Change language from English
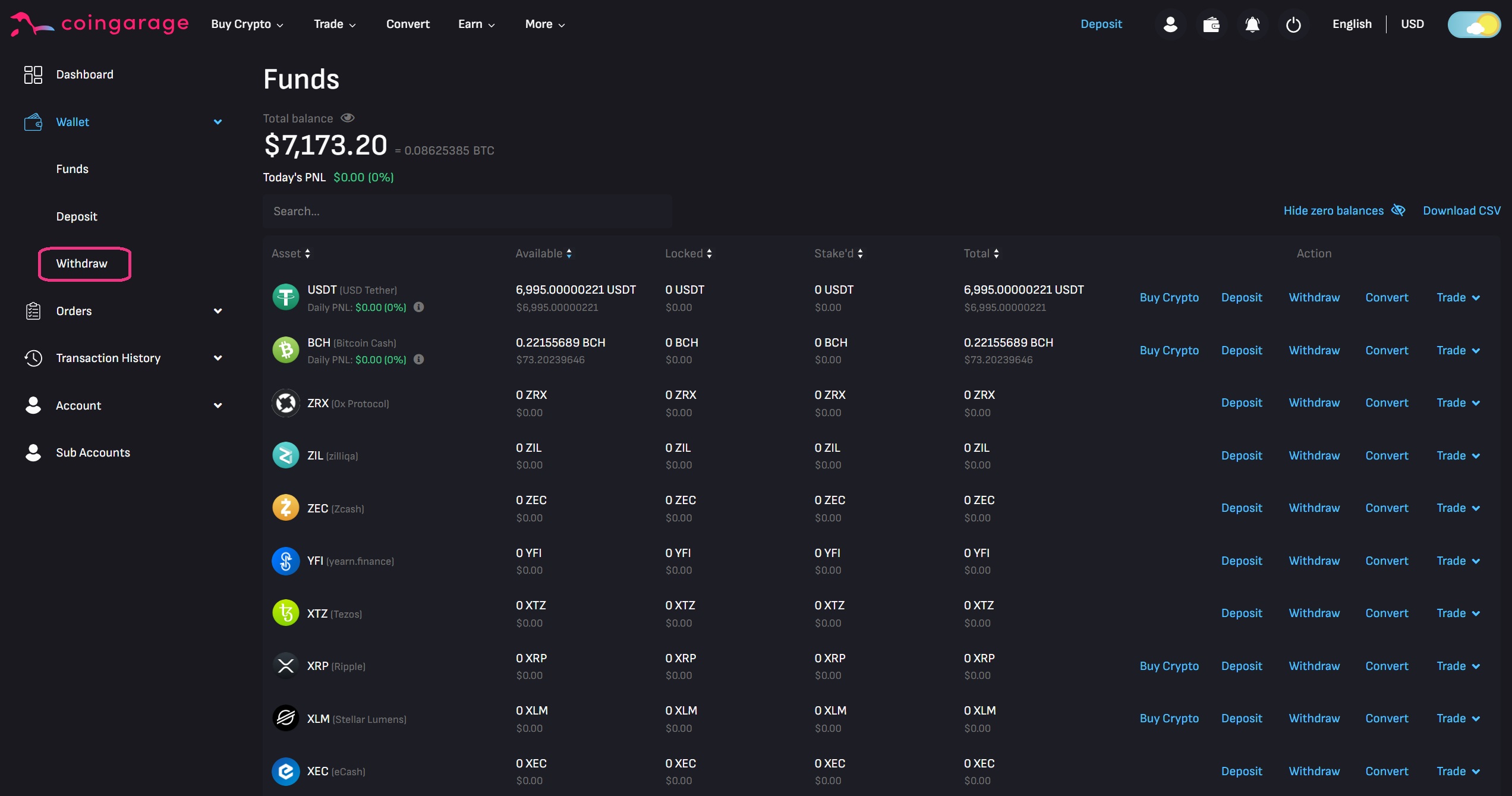 [x=1352, y=24]
